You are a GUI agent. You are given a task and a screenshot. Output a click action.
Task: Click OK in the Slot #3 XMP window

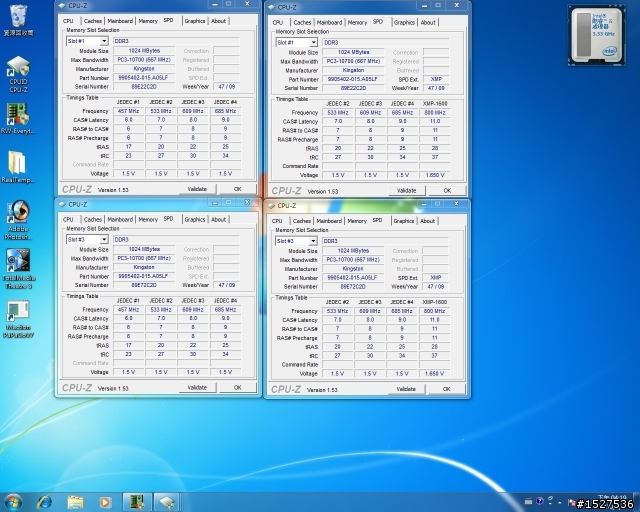click(447, 389)
